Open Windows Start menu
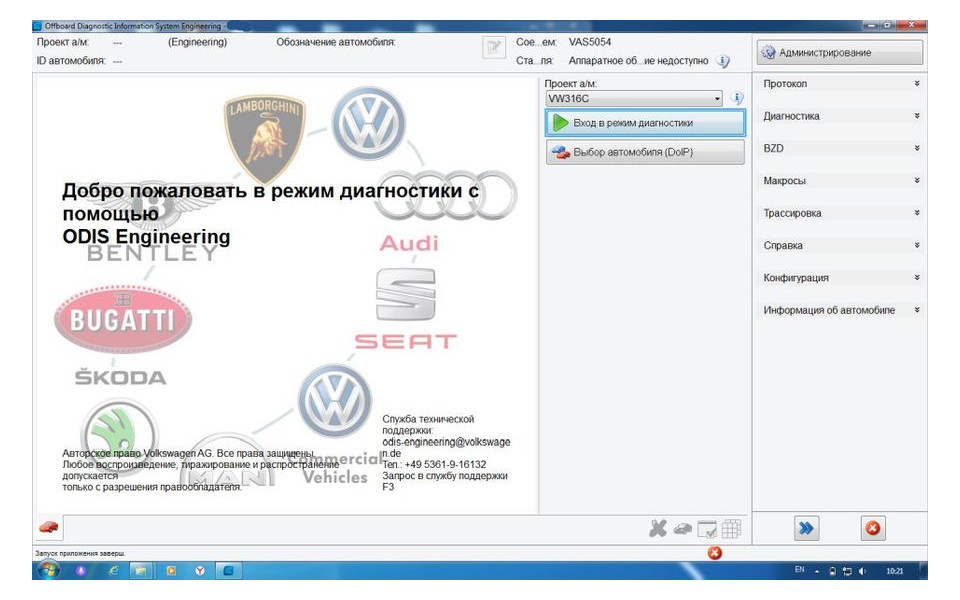Image resolution: width=960 pixels, height=600 pixels. click(x=48, y=571)
